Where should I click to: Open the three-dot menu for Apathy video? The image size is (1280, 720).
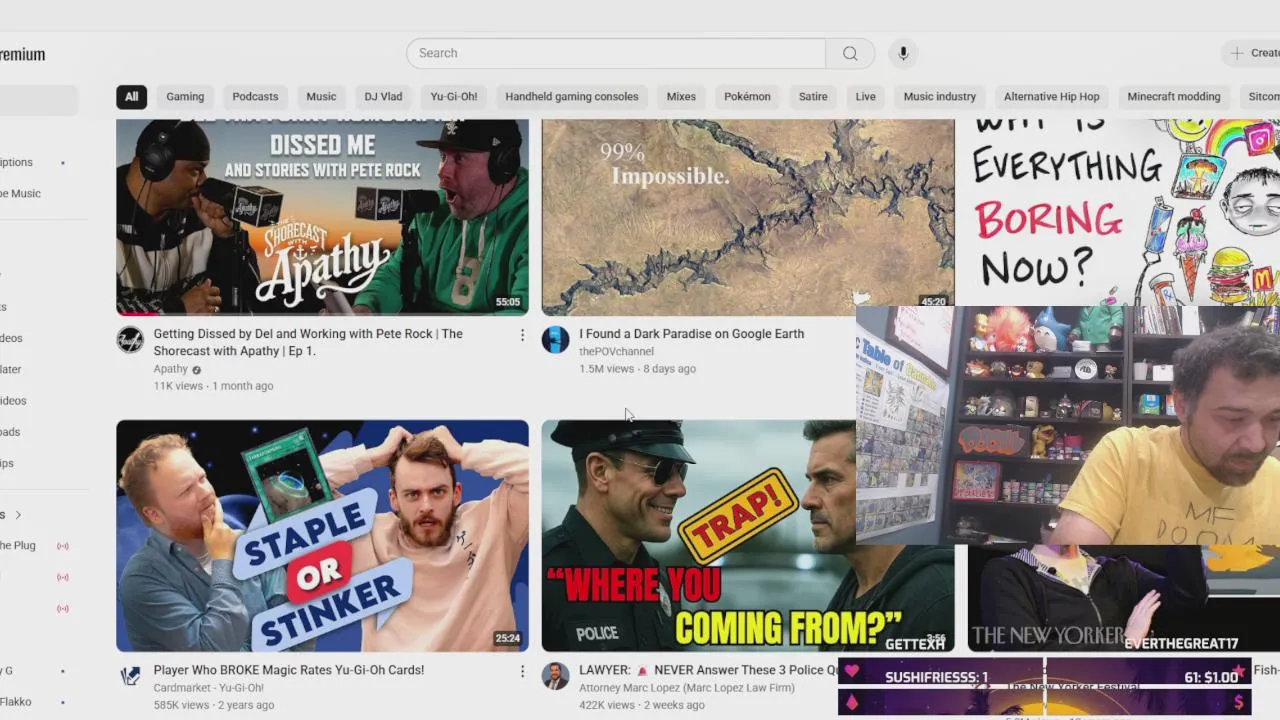pos(522,335)
